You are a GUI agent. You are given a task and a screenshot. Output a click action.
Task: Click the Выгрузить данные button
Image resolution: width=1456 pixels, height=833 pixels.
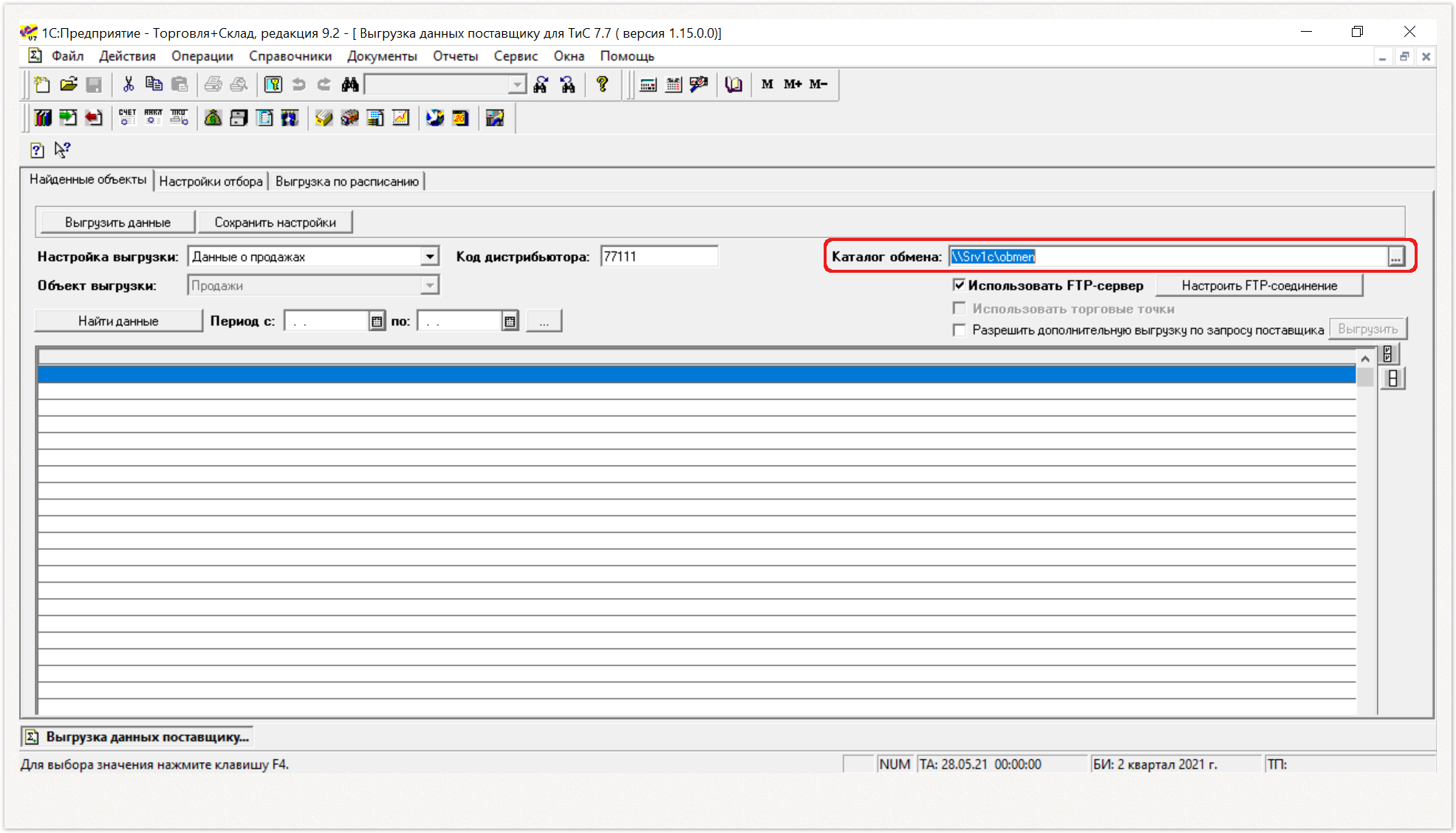click(117, 222)
